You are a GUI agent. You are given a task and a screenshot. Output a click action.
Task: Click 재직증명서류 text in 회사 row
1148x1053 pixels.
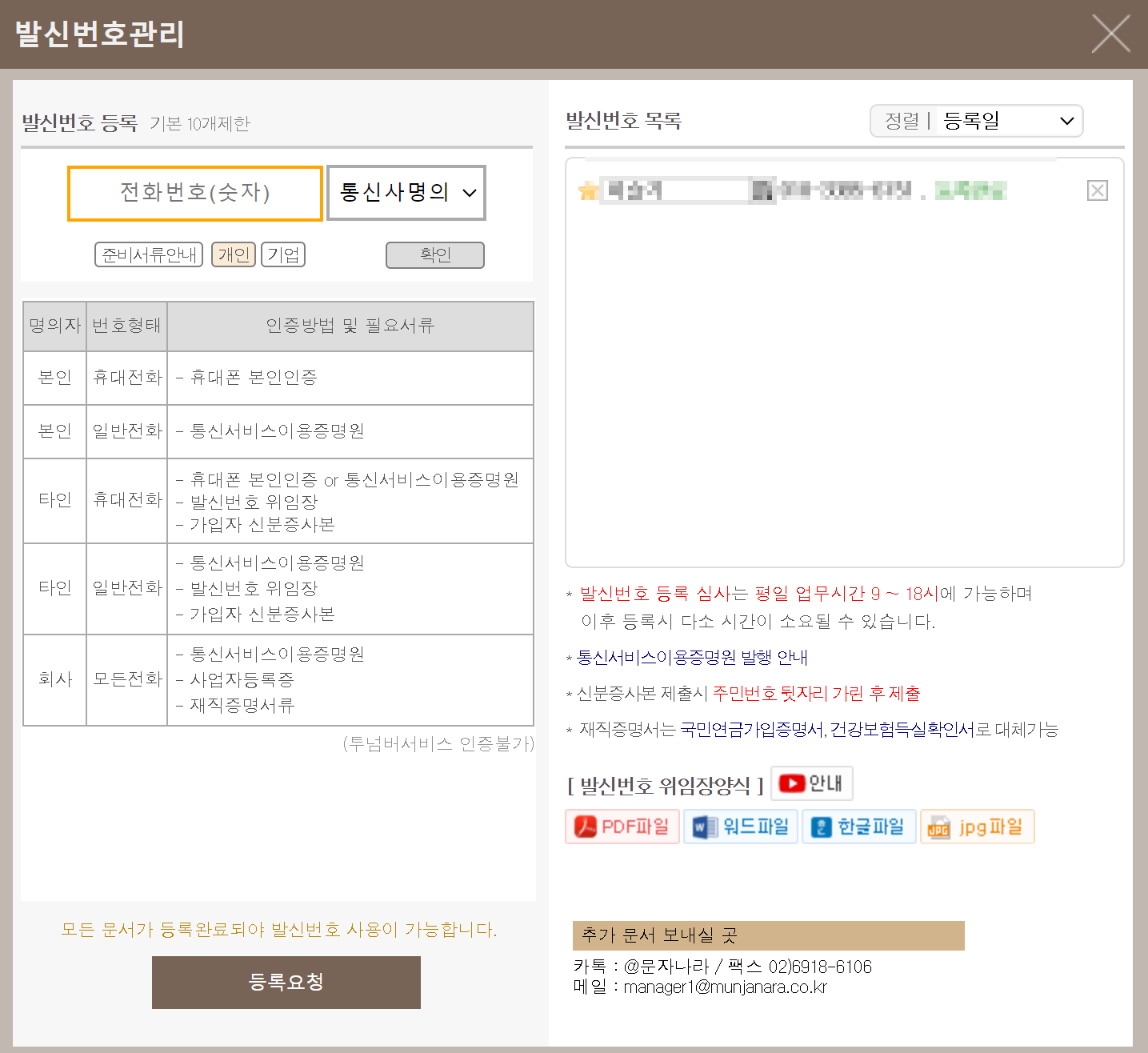click(x=242, y=706)
